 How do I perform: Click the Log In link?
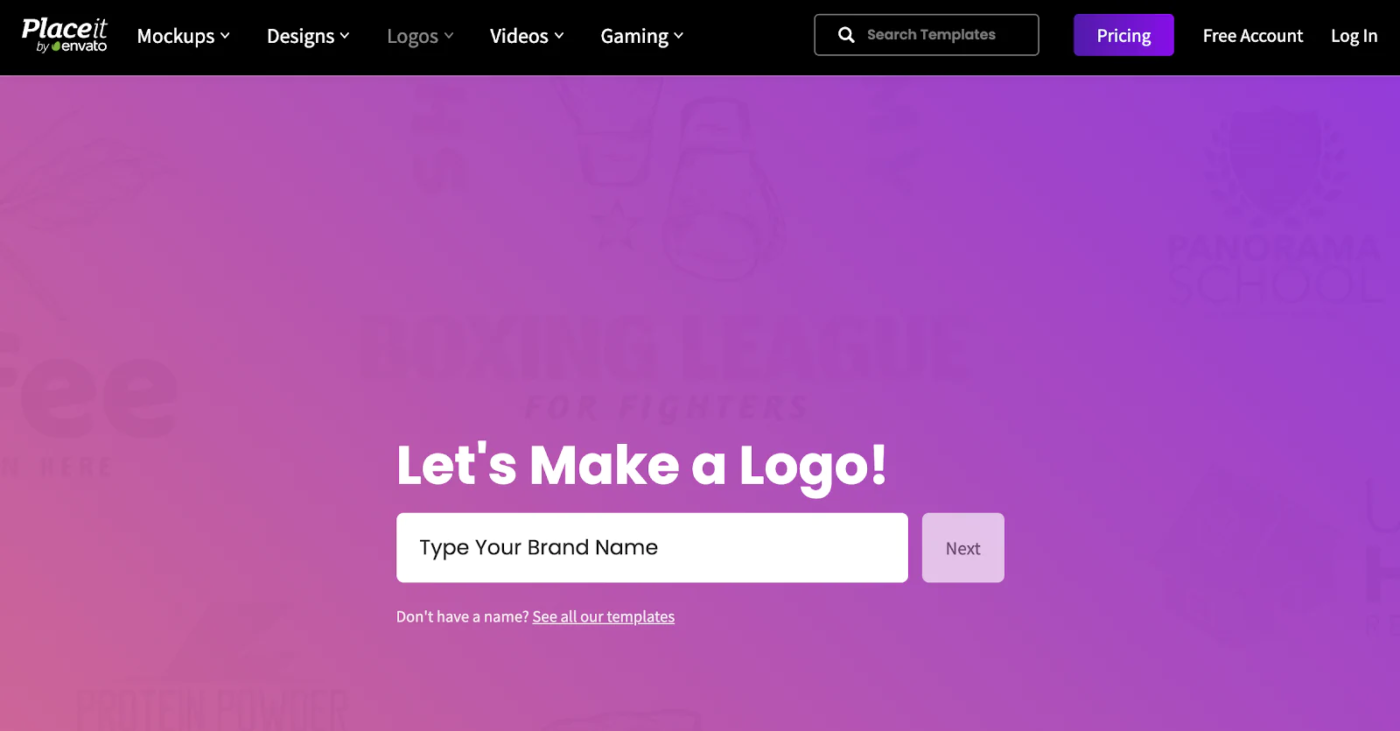[1354, 36]
